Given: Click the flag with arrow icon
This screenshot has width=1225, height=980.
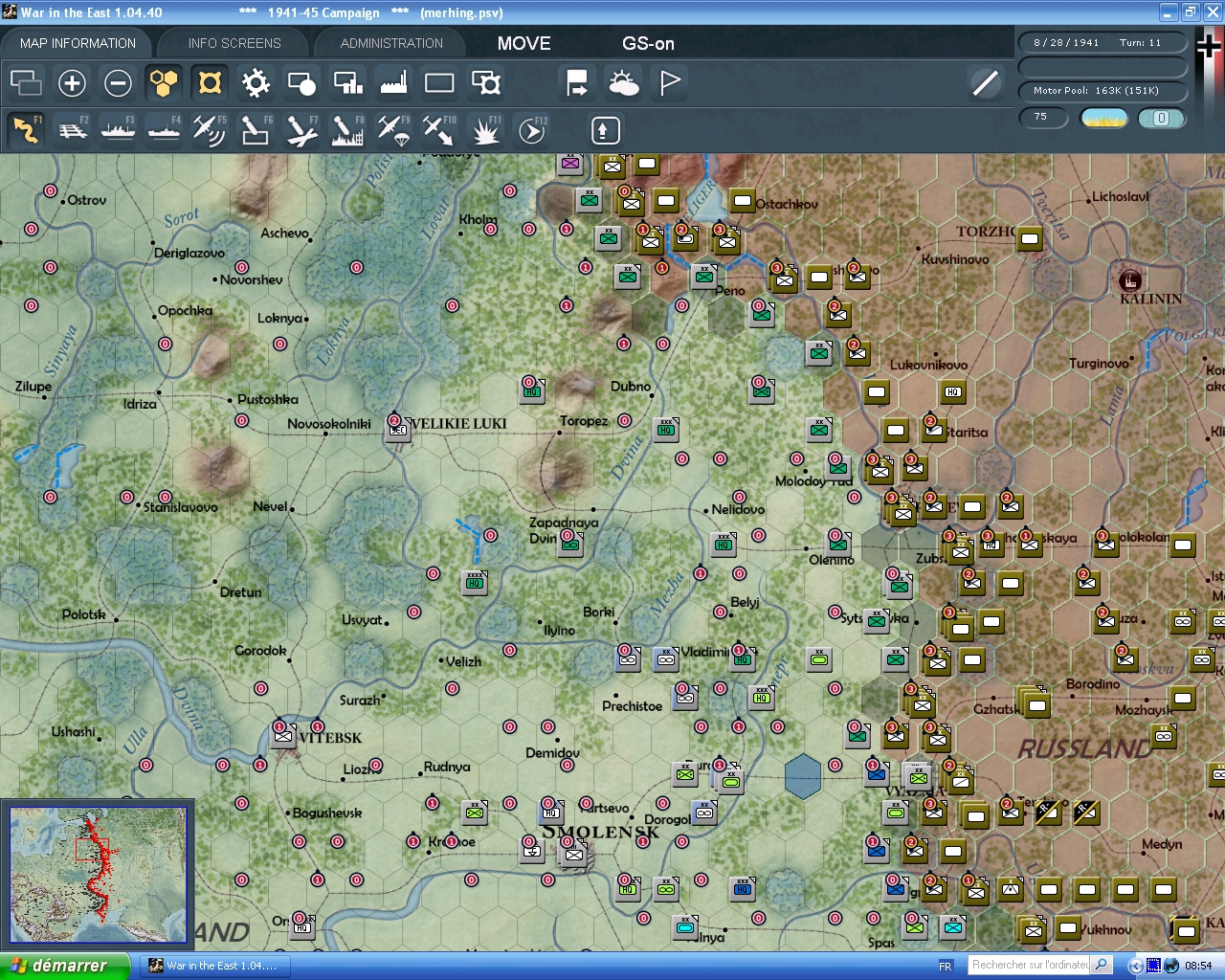Looking at the screenshot, I should pyautogui.click(x=577, y=83).
